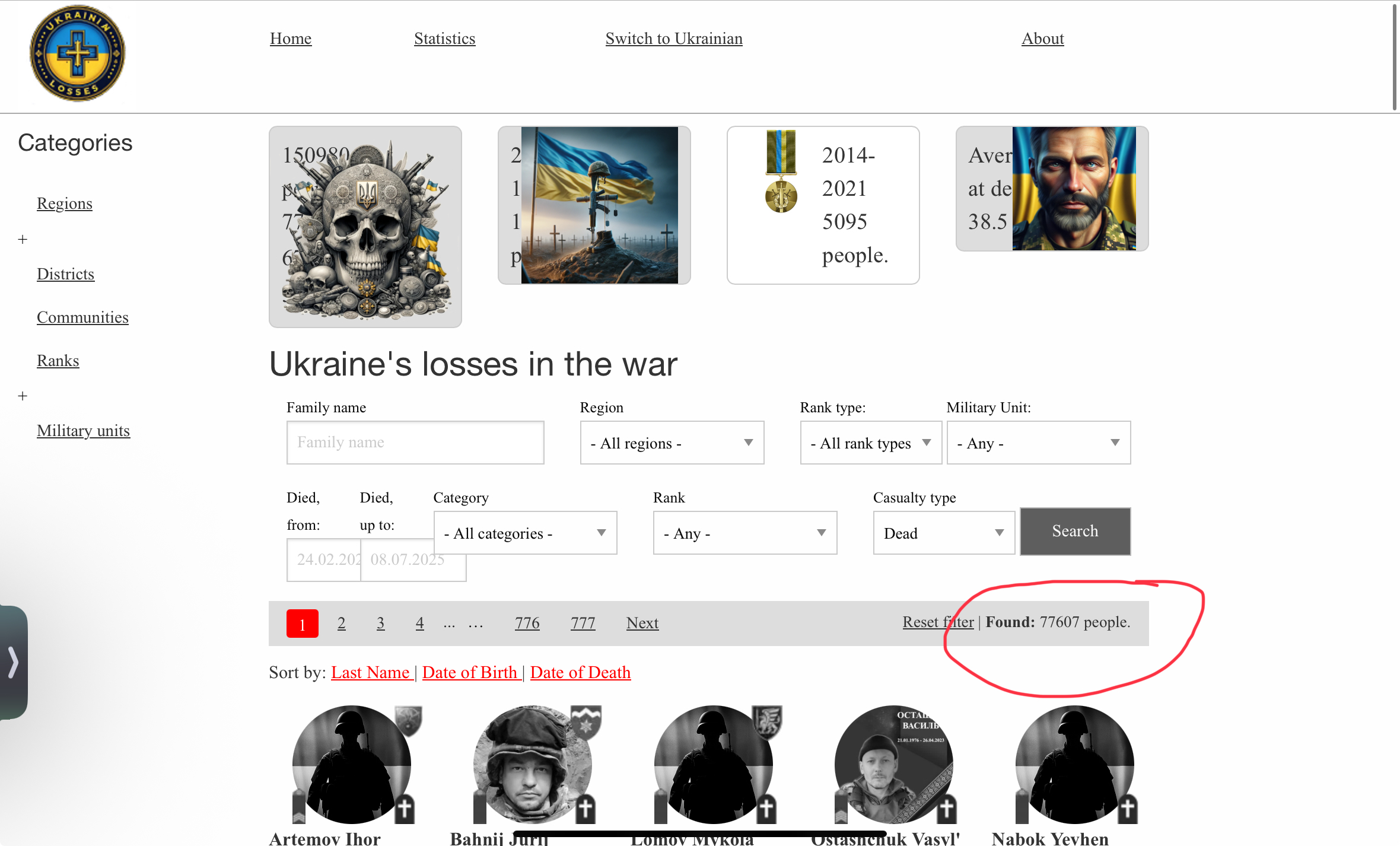Screen dimensions: 1400x846
Task: Click the cross icon on Ostashchuk Vasyl's portrait
Action: (x=947, y=809)
